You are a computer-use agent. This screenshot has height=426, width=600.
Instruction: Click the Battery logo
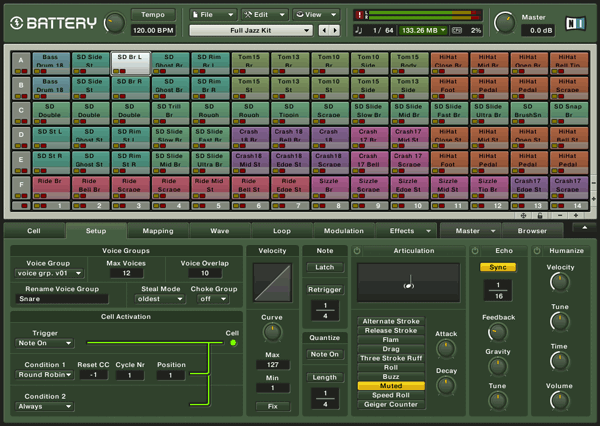click(54, 23)
